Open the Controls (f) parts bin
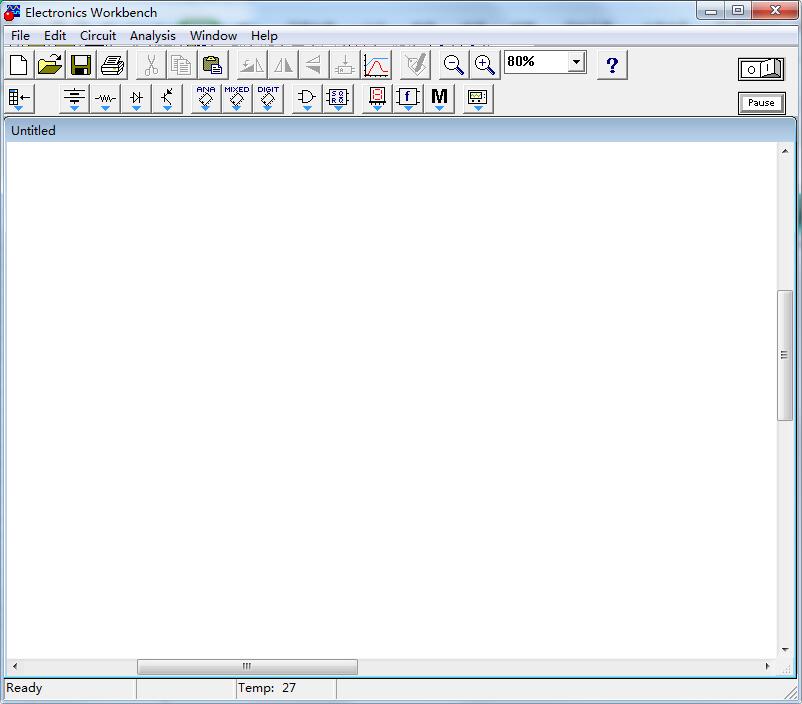This screenshot has height=704, width=802. click(408, 99)
